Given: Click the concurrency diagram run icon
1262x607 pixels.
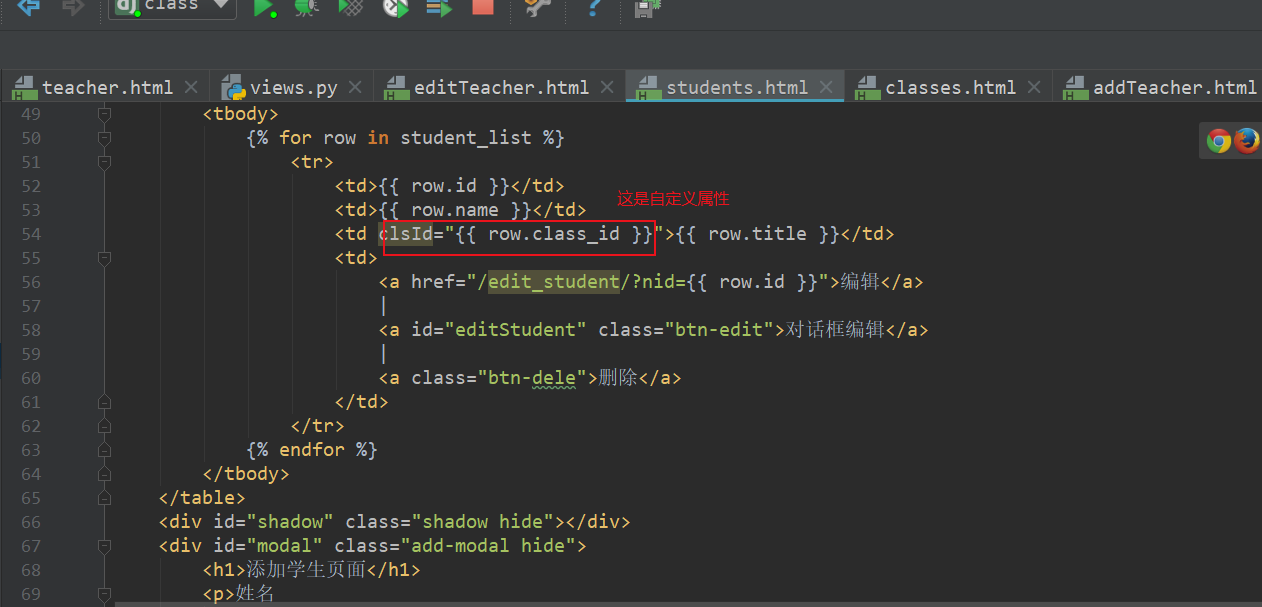Looking at the screenshot, I should [439, 8].
